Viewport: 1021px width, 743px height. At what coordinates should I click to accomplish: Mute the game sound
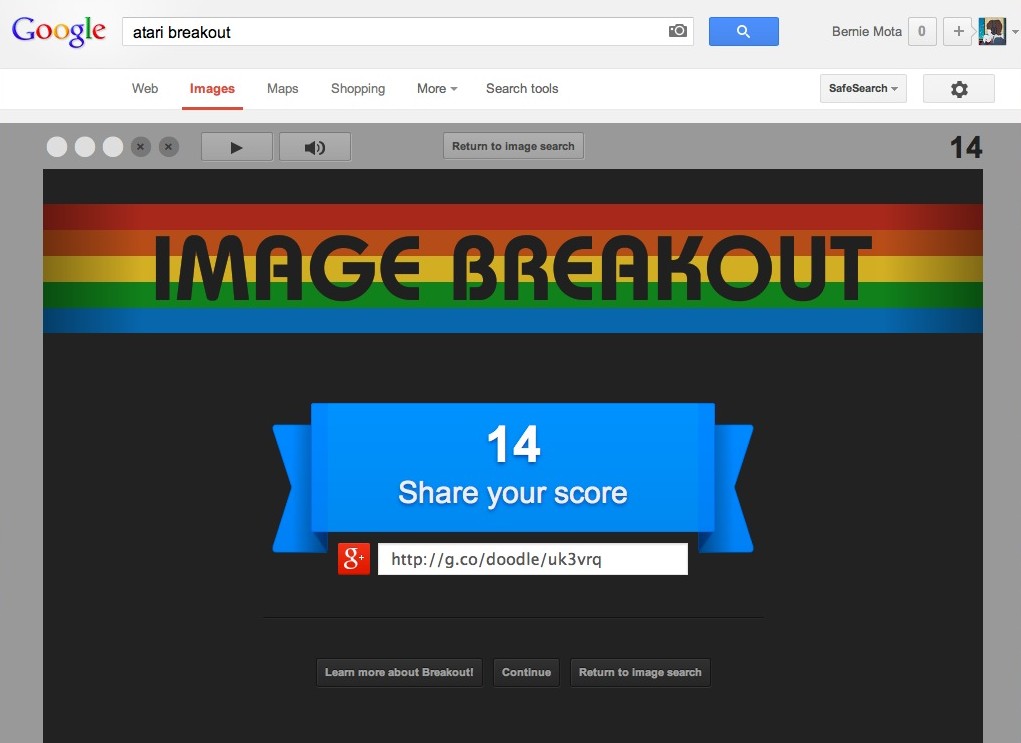click(x=315, y=147)
